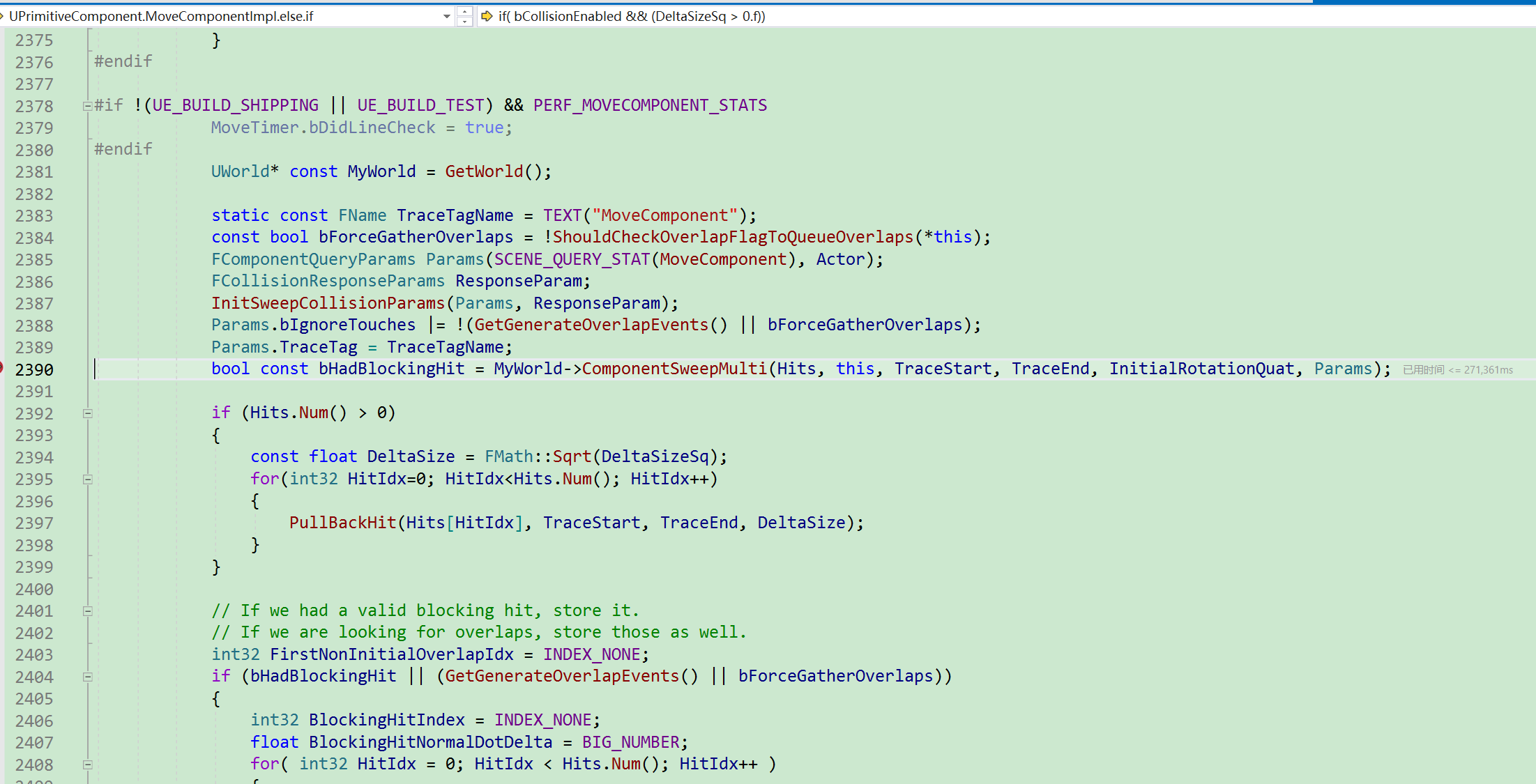Collapse the if (bHadBlockingHit block at line 2404
This screenshot has height=784, width=1536.
click(87, 677)
